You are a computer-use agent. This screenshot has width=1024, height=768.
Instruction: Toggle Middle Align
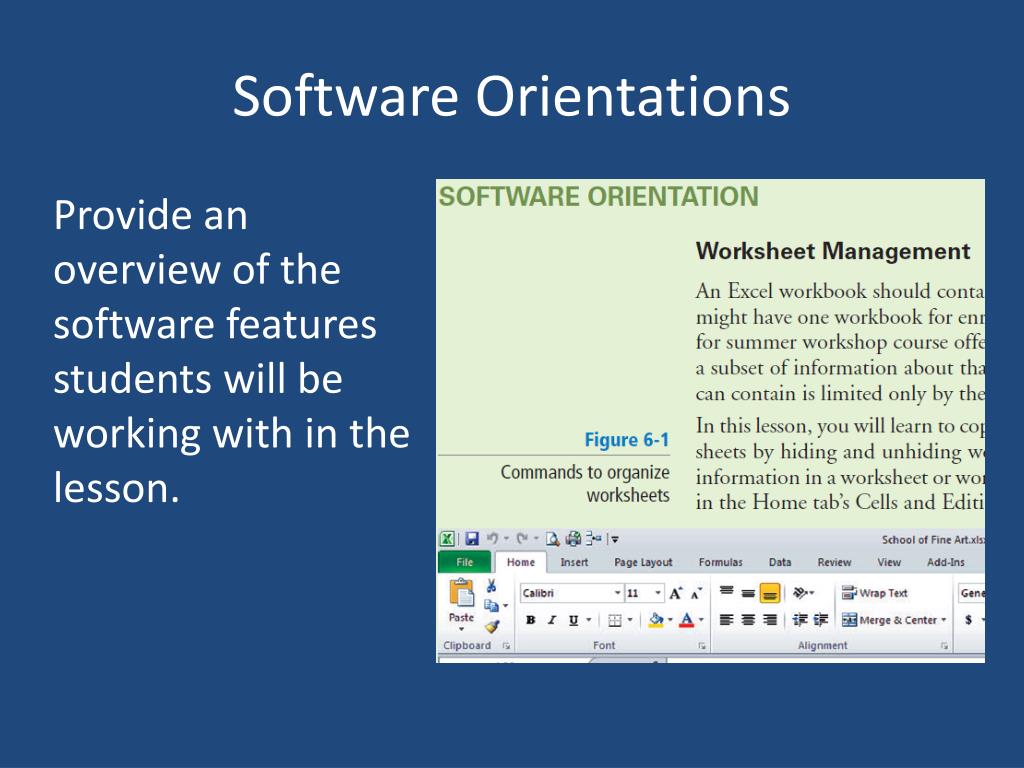tap(748, 593)
